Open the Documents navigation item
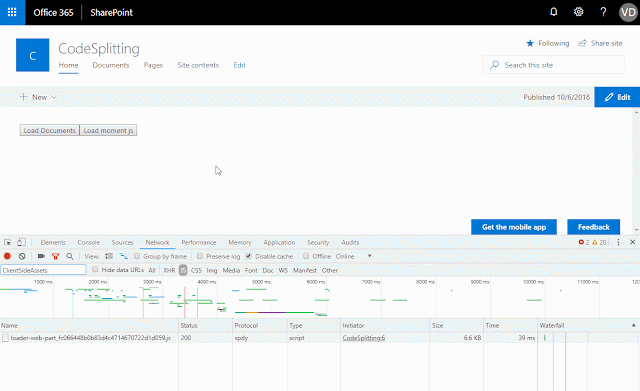The image size is (640, 391). click(x=111, y=65)
